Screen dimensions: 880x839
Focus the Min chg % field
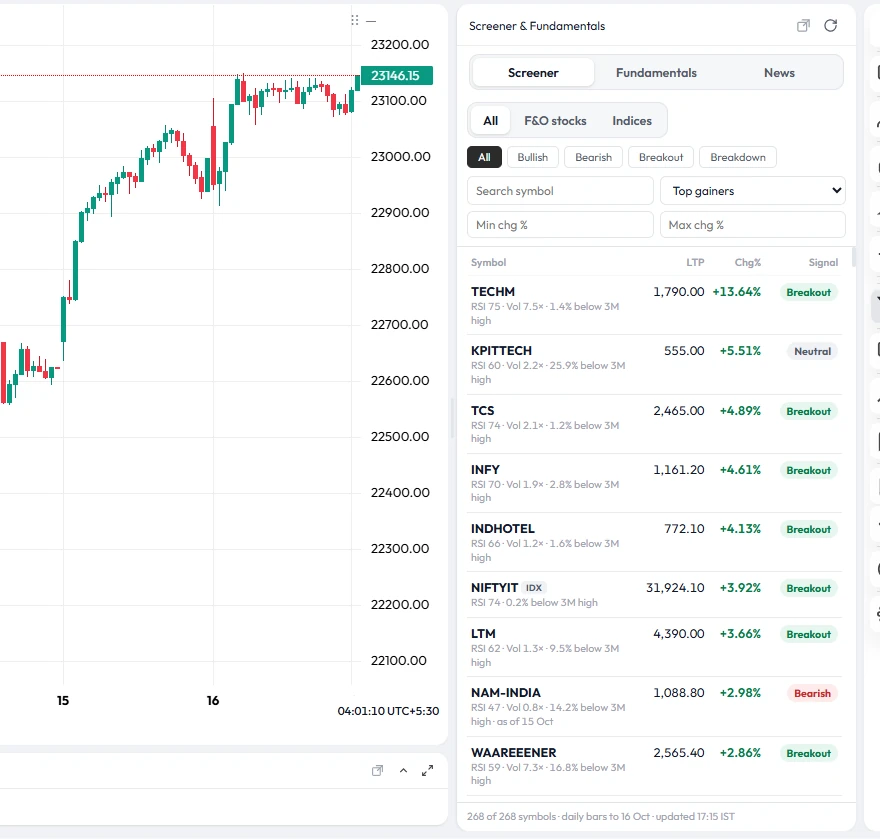pos(560,225)
